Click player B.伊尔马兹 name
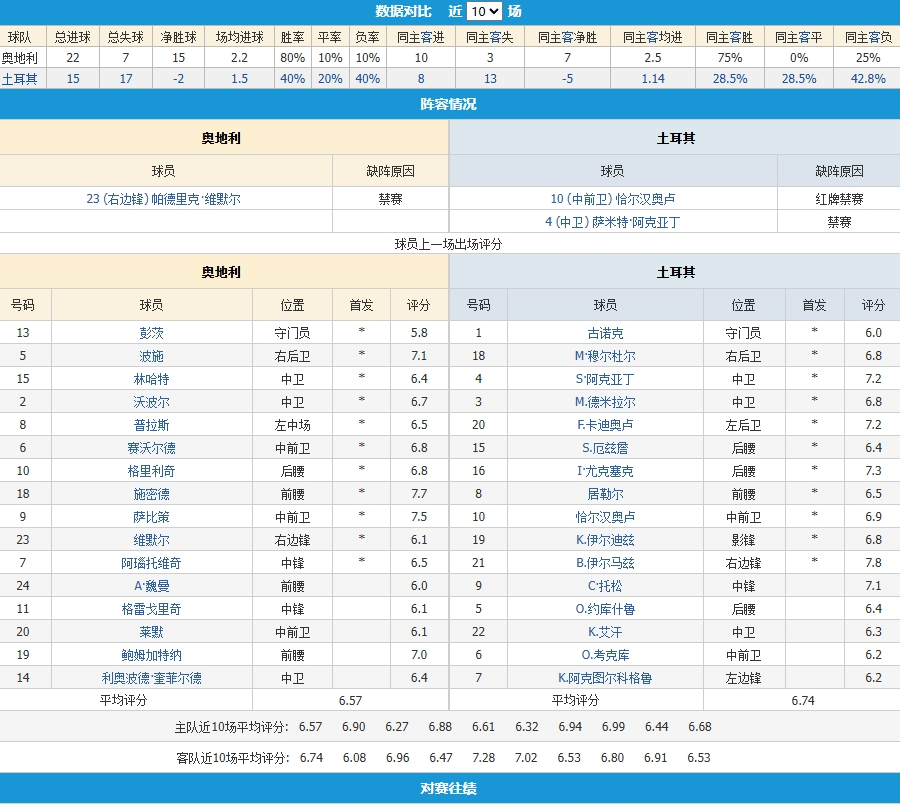 (x=605, y=563)
